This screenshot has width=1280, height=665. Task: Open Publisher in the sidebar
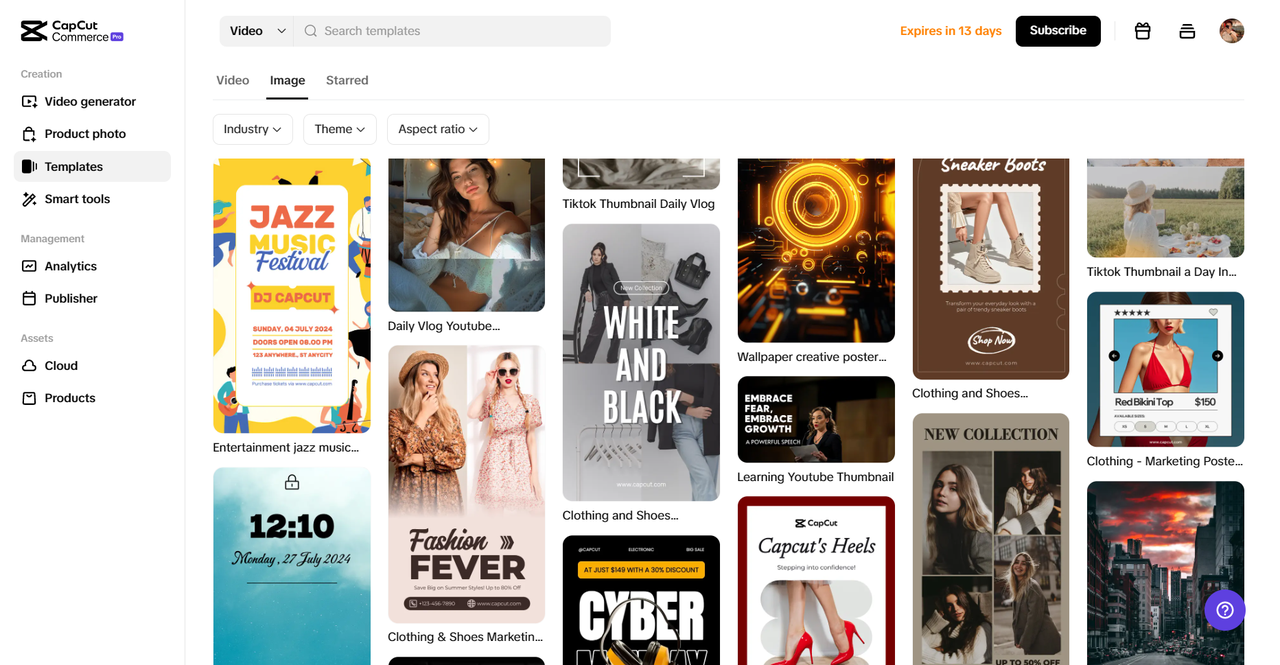point(92,298)
